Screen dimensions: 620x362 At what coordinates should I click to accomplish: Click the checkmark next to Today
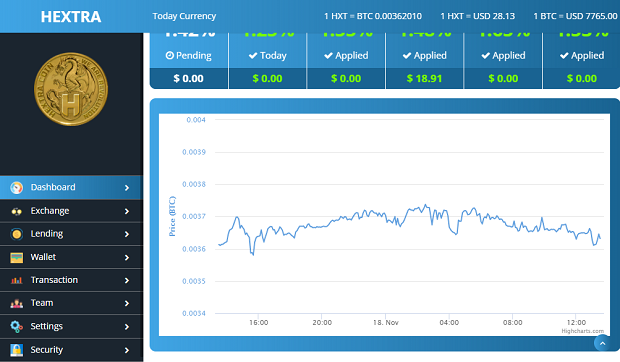tap(253, 56)
